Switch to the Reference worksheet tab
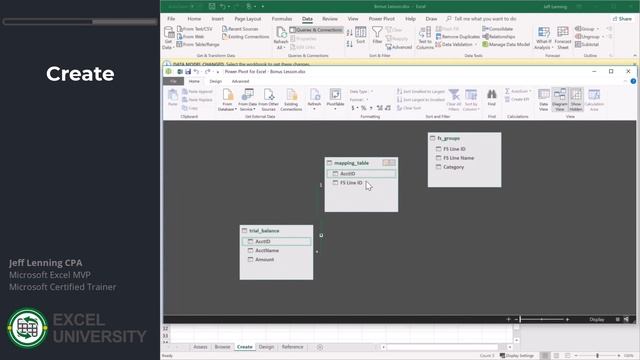 (x=293, y=347)
